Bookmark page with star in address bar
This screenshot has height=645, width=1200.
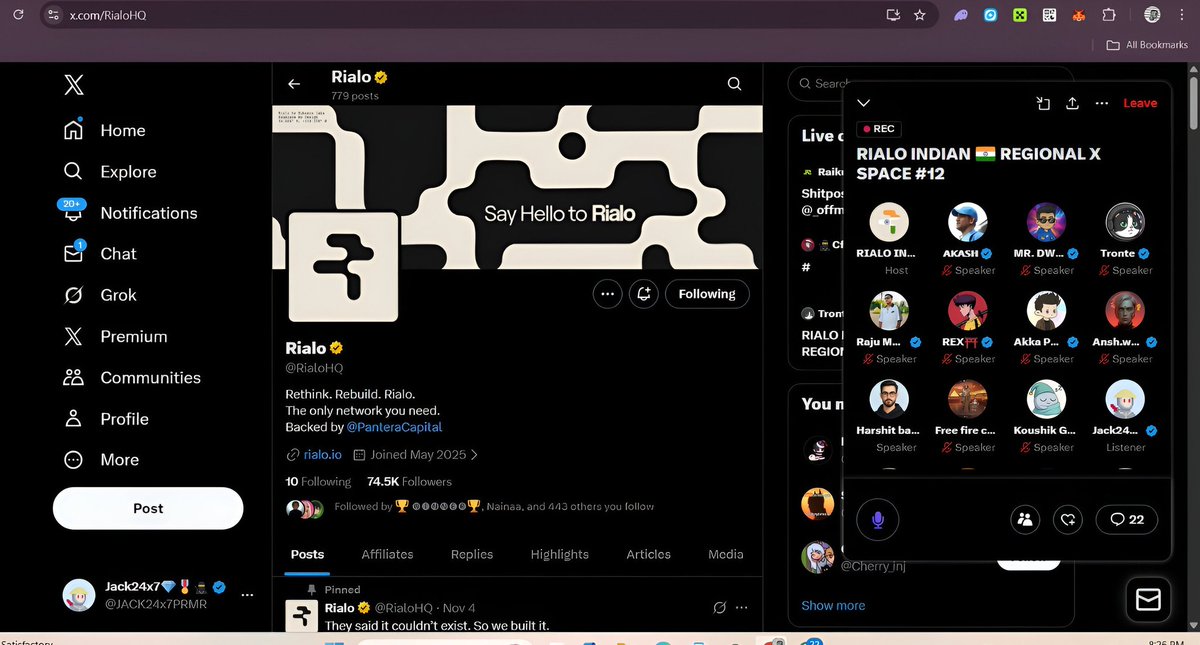[919, 15]
